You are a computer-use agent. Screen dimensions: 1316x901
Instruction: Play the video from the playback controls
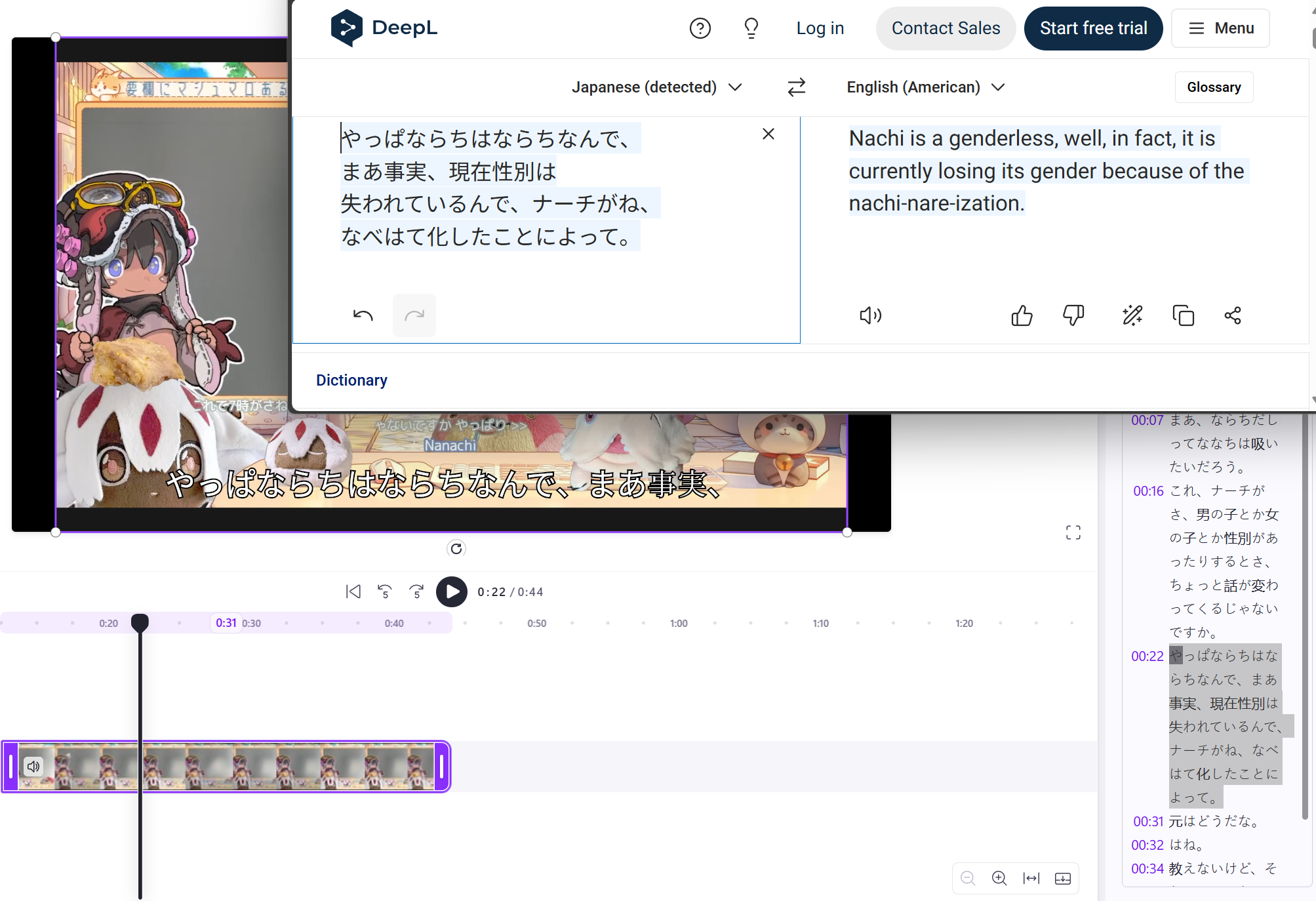(x=452, y=591)
